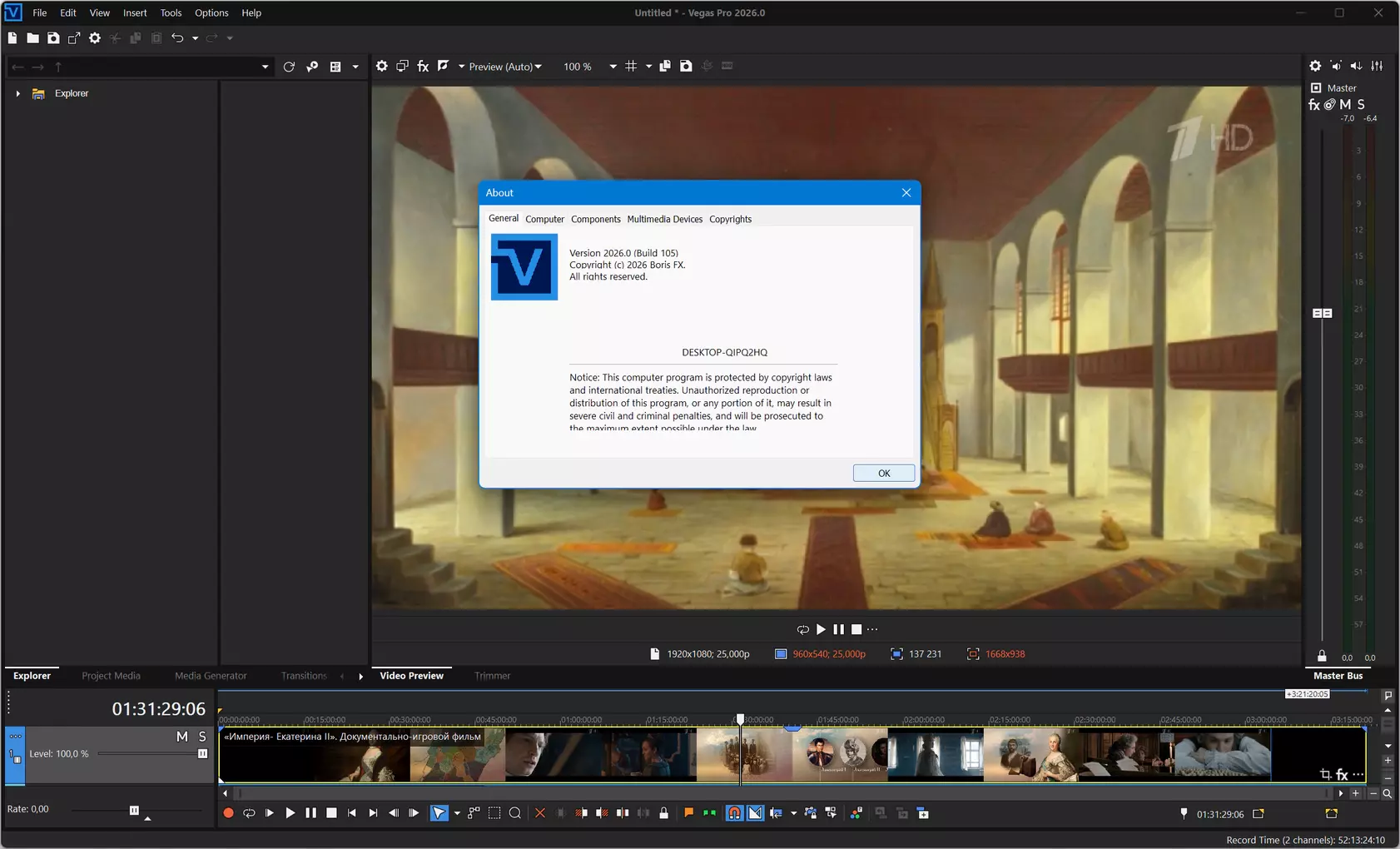Open the Preview (Auto) quality dropdown

coord(504,67)
